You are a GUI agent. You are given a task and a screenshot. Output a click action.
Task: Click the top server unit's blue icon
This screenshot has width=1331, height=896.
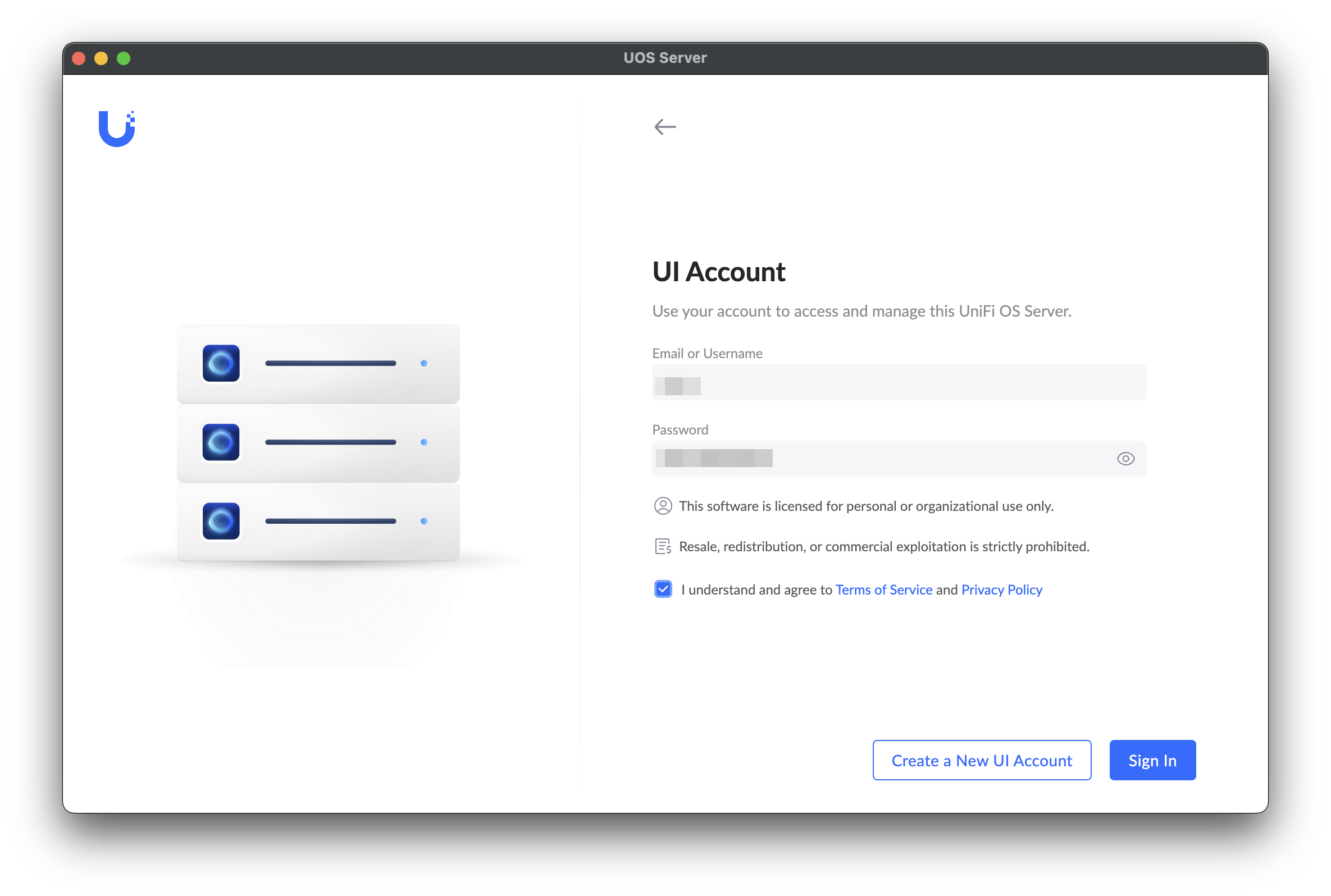coord(221,363)
